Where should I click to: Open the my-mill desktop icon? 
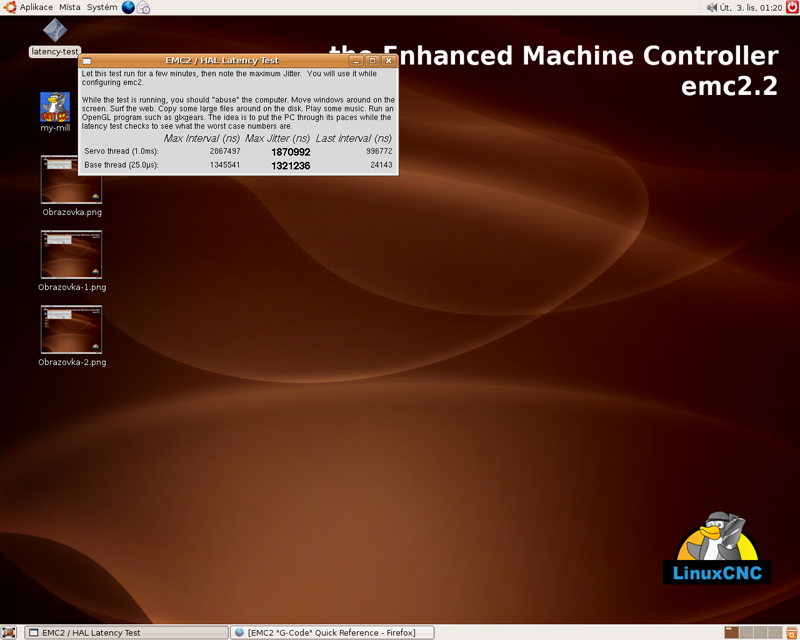coord(55,107)
